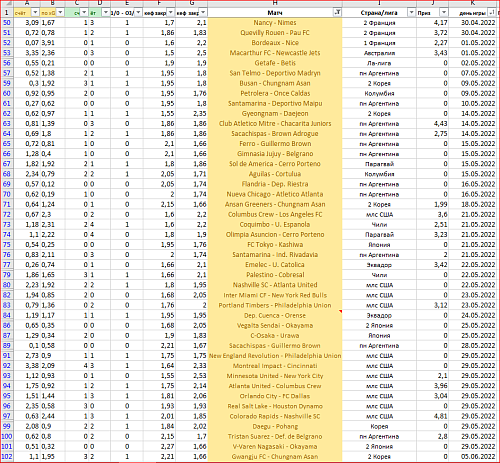Select row header 63
The image size is (500, 463).
tap(6, 124)
